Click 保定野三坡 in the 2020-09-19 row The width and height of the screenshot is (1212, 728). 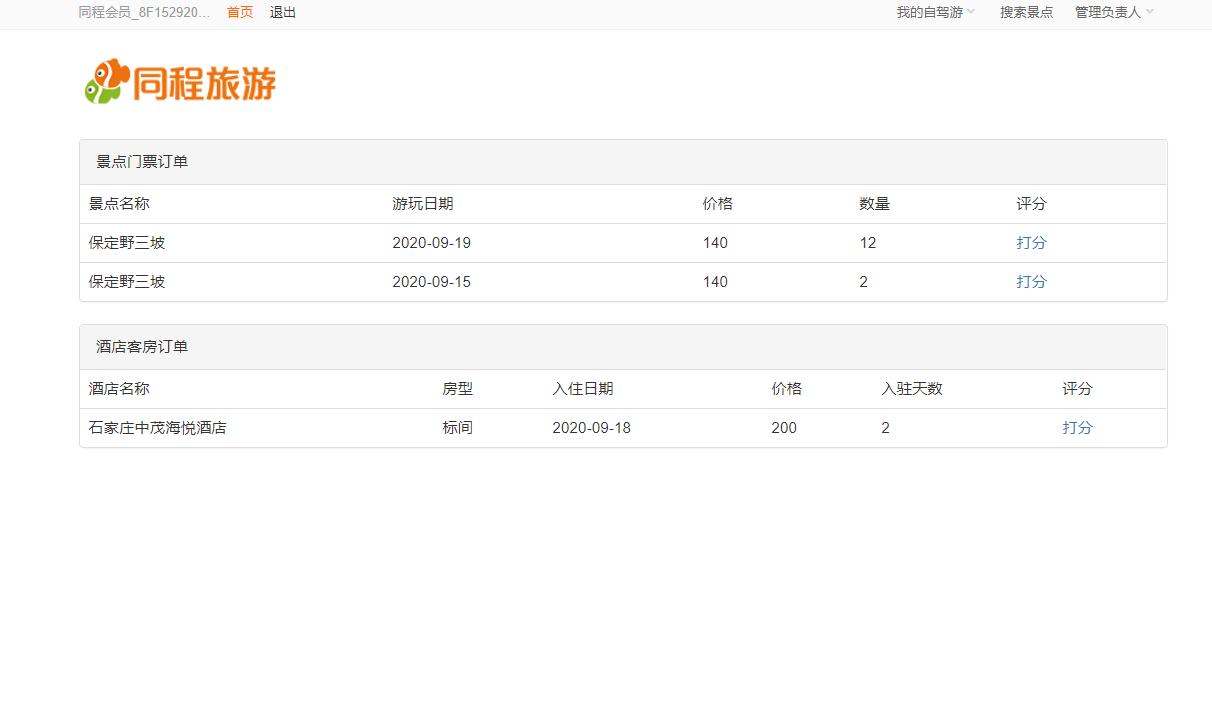point(127,243)
